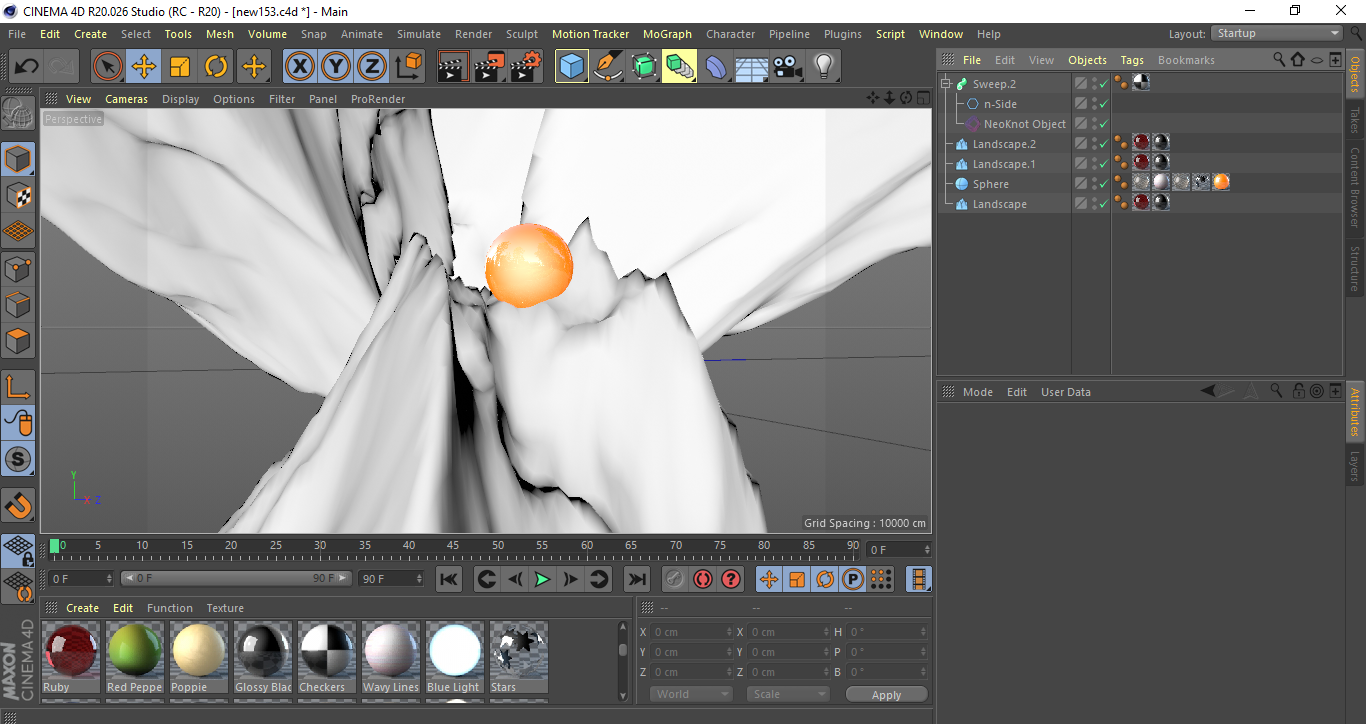The height and width of the screenshot is (724, 1366).
Task: Go to start of animation
Action: [449, 579]
